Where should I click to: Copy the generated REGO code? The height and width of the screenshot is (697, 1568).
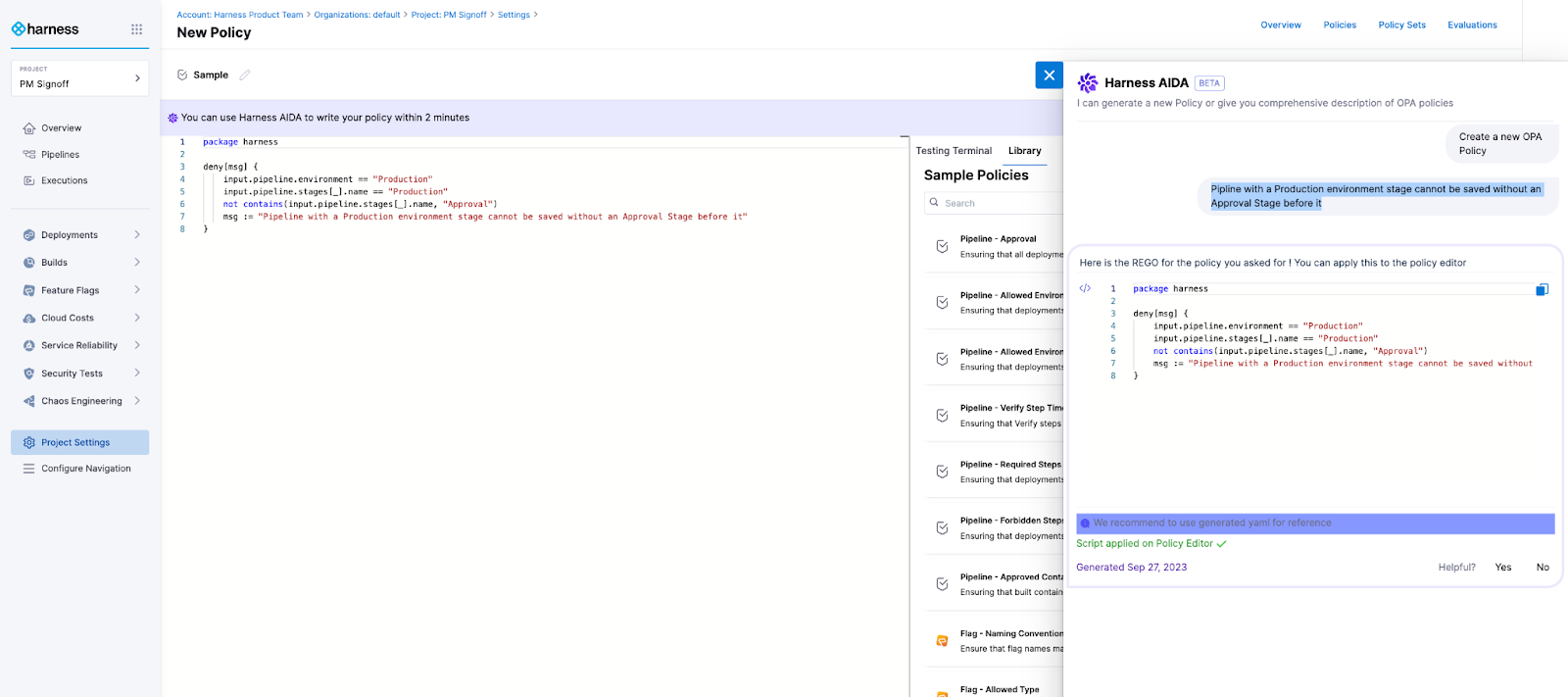[1542, 289]
